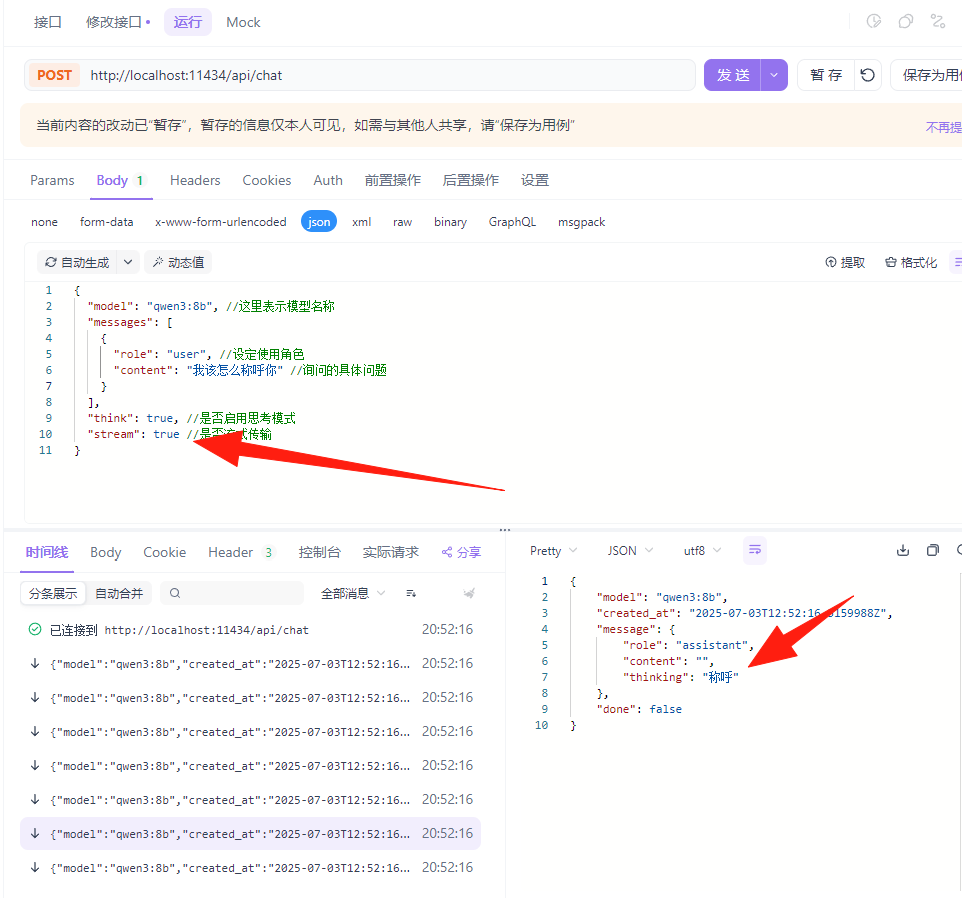Open the Pretty view dropdown
The image size is (962, 898).
coord(553,551)
